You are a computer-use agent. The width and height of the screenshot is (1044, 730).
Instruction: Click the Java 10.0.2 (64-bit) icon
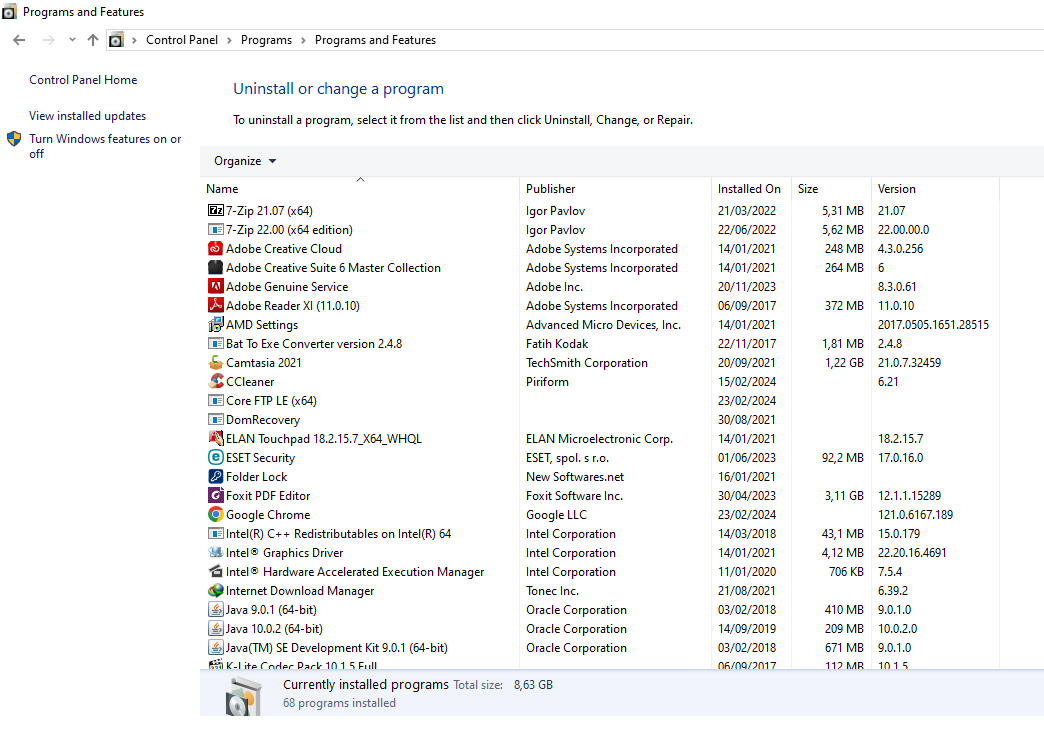pos(215,629)
